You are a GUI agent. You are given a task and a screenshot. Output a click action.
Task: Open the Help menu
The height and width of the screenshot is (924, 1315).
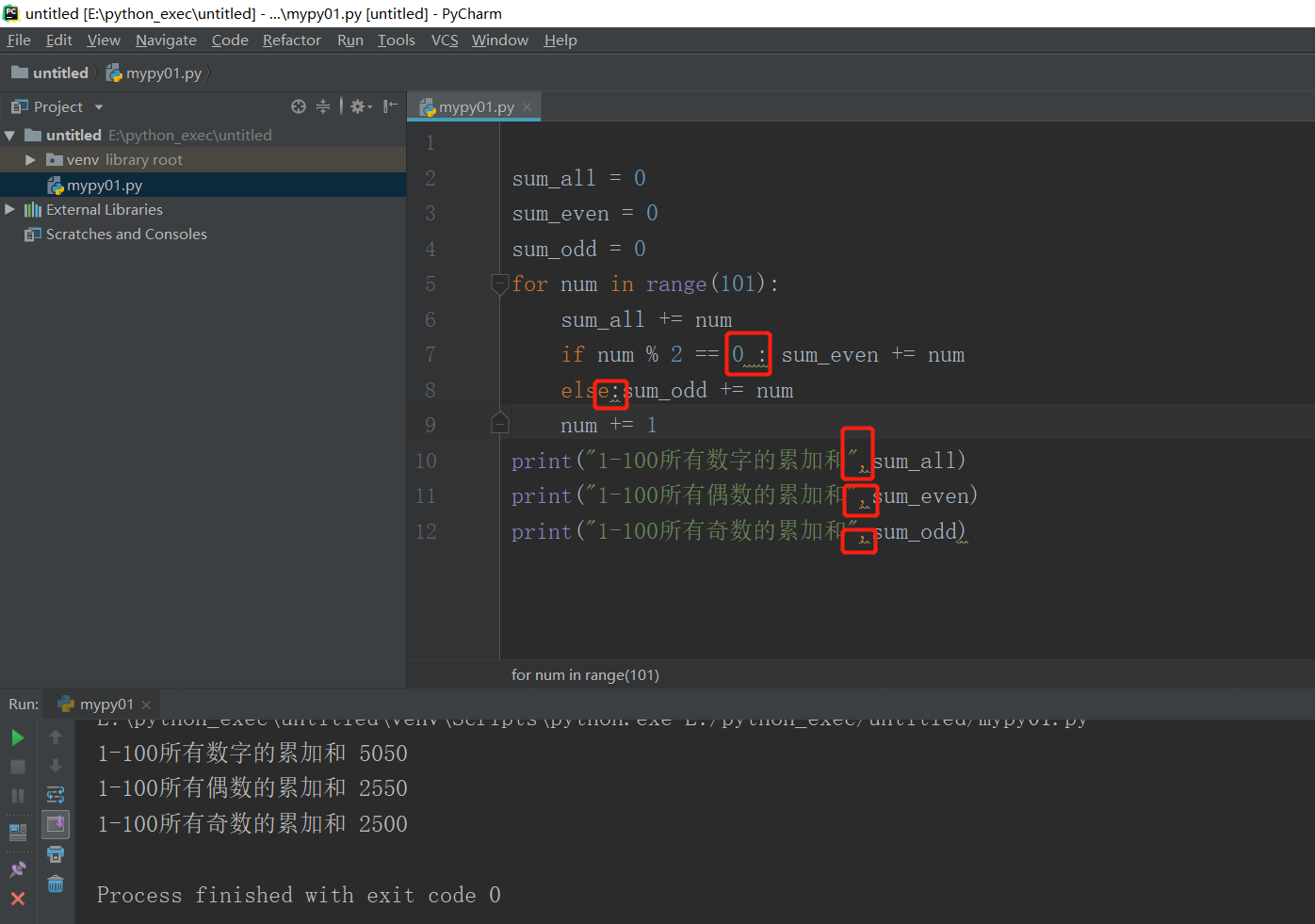pos(560,40)
